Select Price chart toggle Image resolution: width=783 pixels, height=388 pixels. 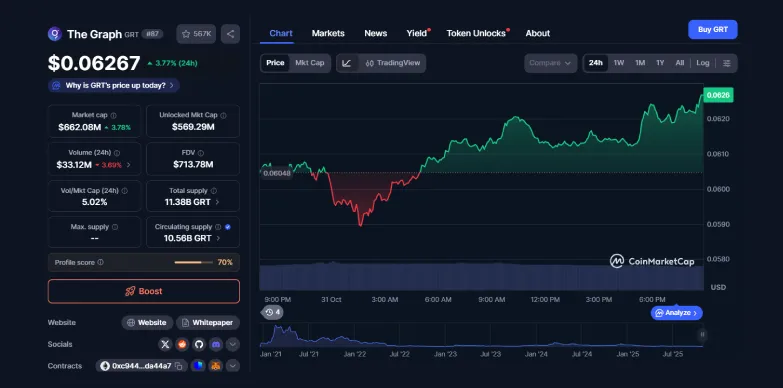275,63
